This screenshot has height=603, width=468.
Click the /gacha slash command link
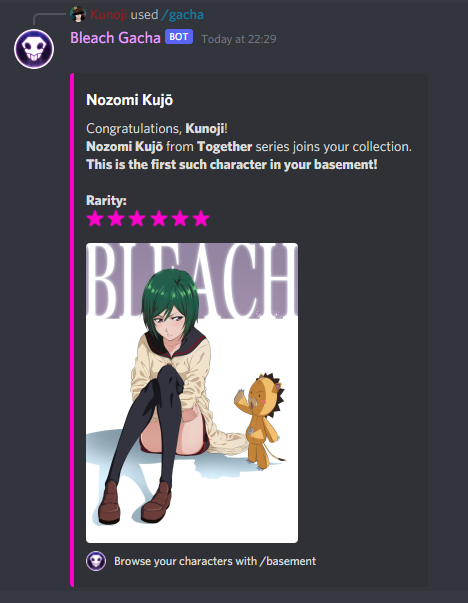point(182,15)
